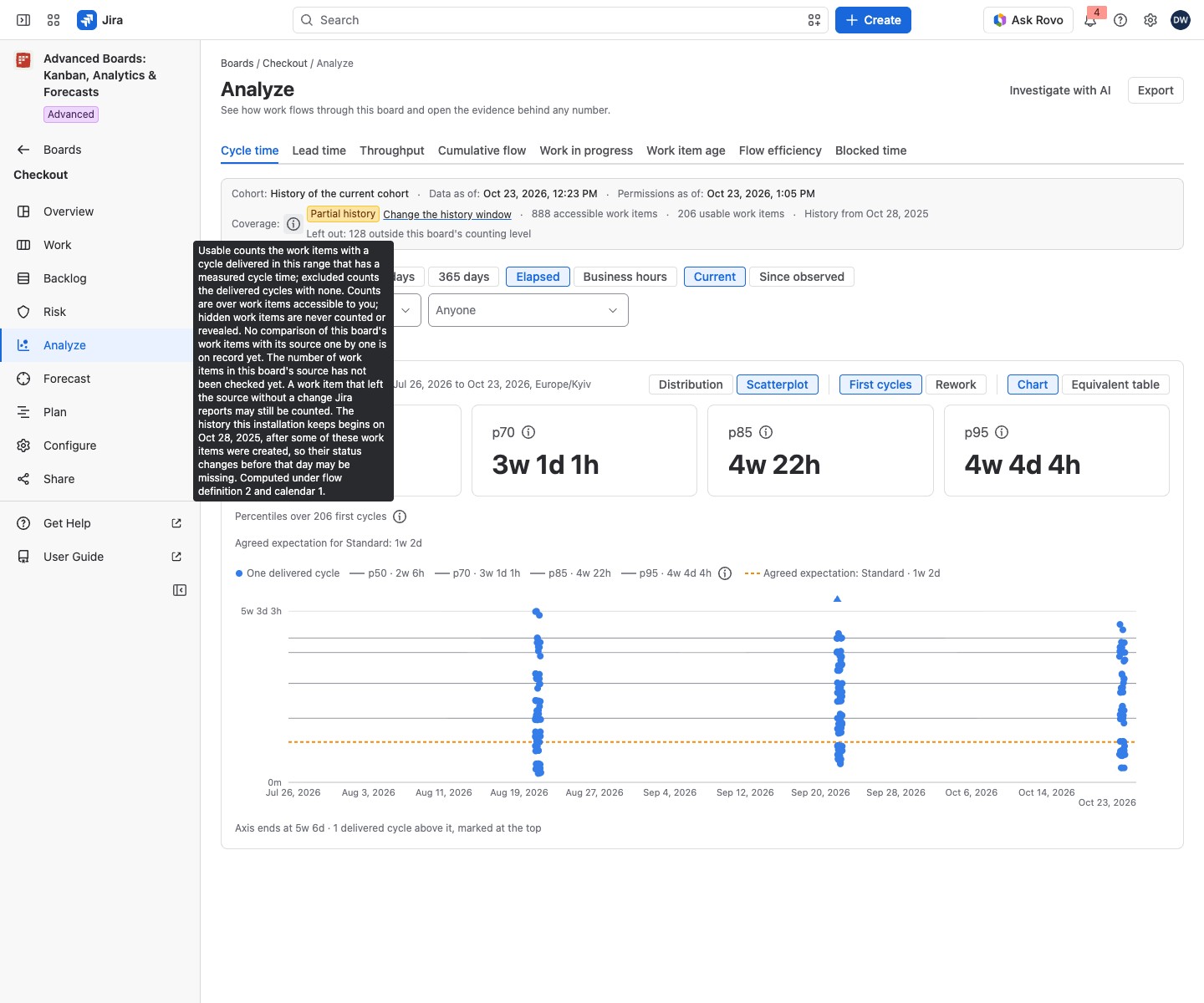Click the back arrow next to Boards
This screenshot has height=1003, width=1204.
23,150
